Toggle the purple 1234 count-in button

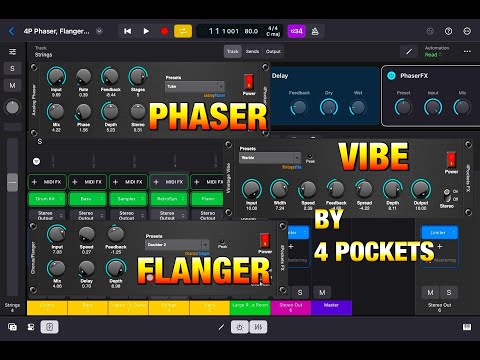coord(296,31)
